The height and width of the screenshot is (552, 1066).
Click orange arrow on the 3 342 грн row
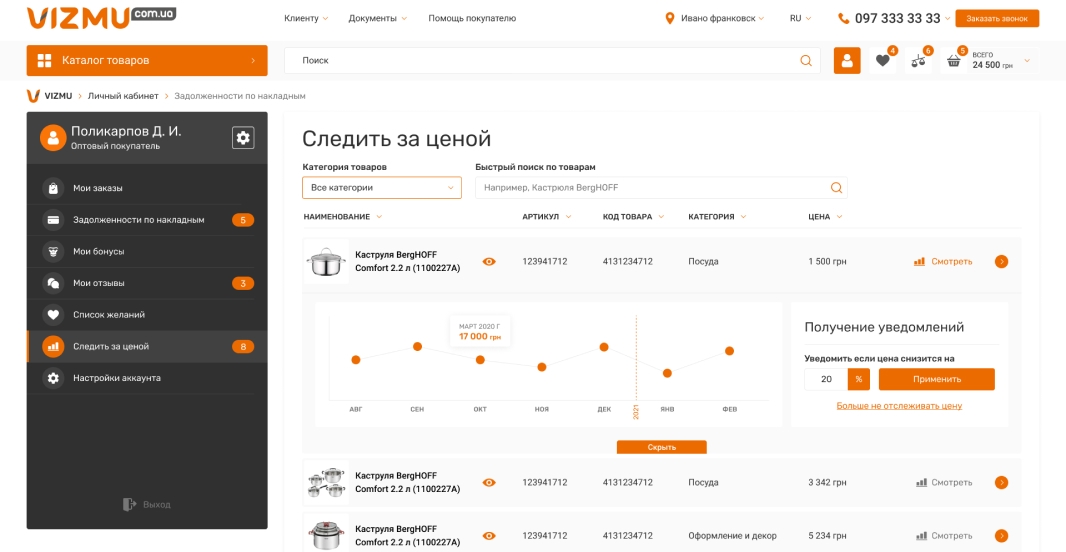click(x=1001, y=483)
